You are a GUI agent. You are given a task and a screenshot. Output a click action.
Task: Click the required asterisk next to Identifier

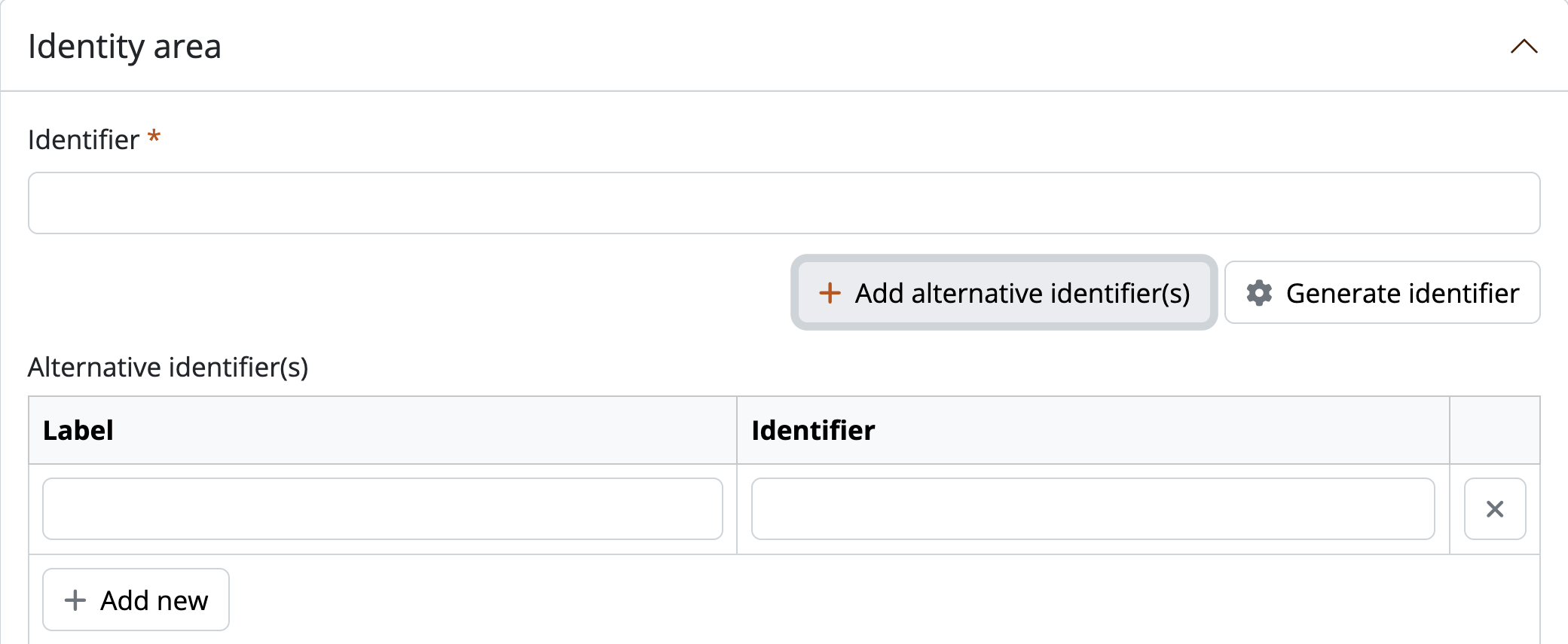[154, 137]
